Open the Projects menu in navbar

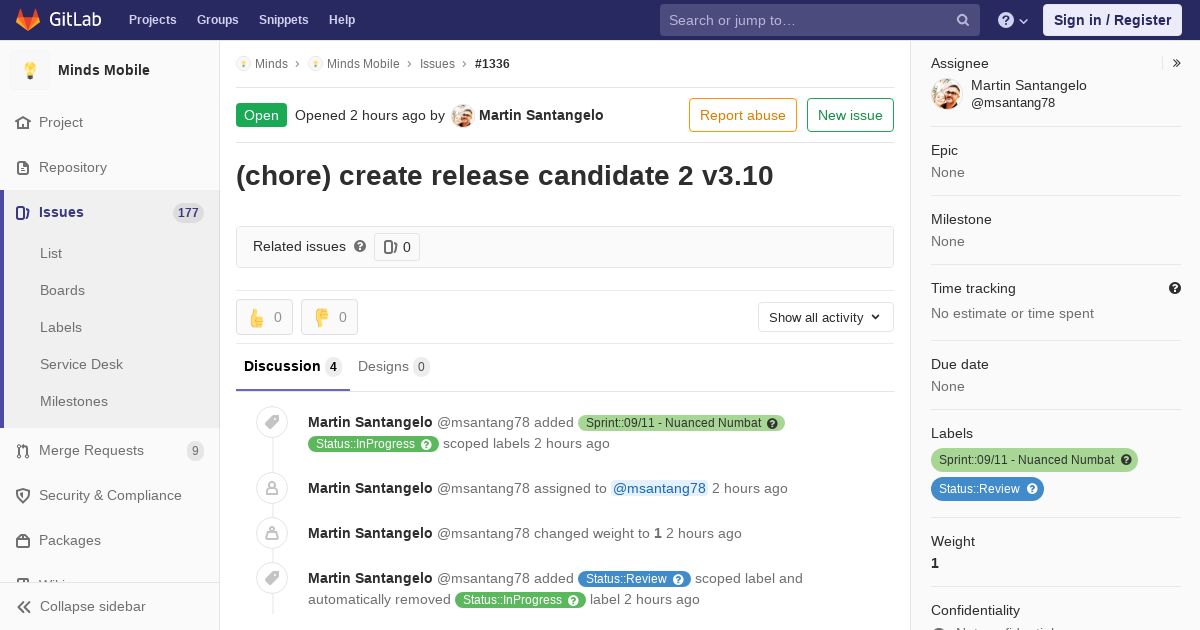[x=153, y=20]
